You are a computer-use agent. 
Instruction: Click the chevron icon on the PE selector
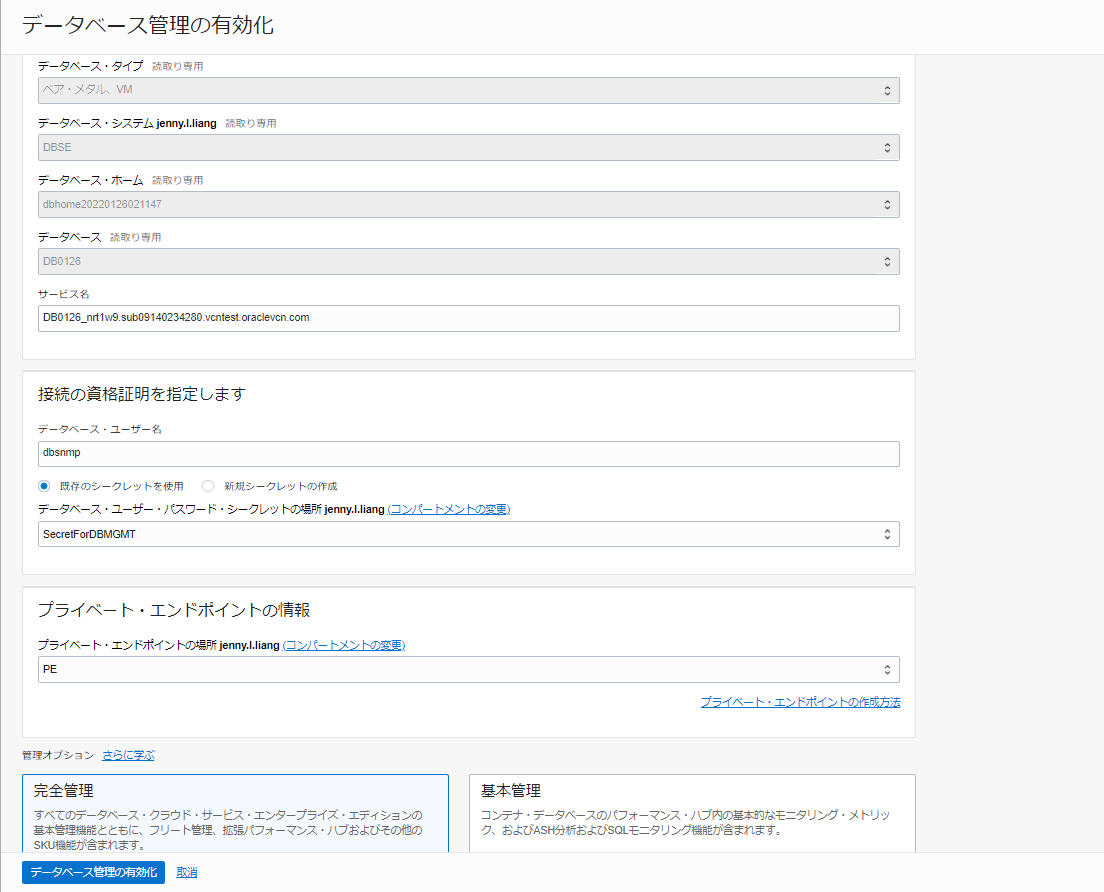point(888,669)
